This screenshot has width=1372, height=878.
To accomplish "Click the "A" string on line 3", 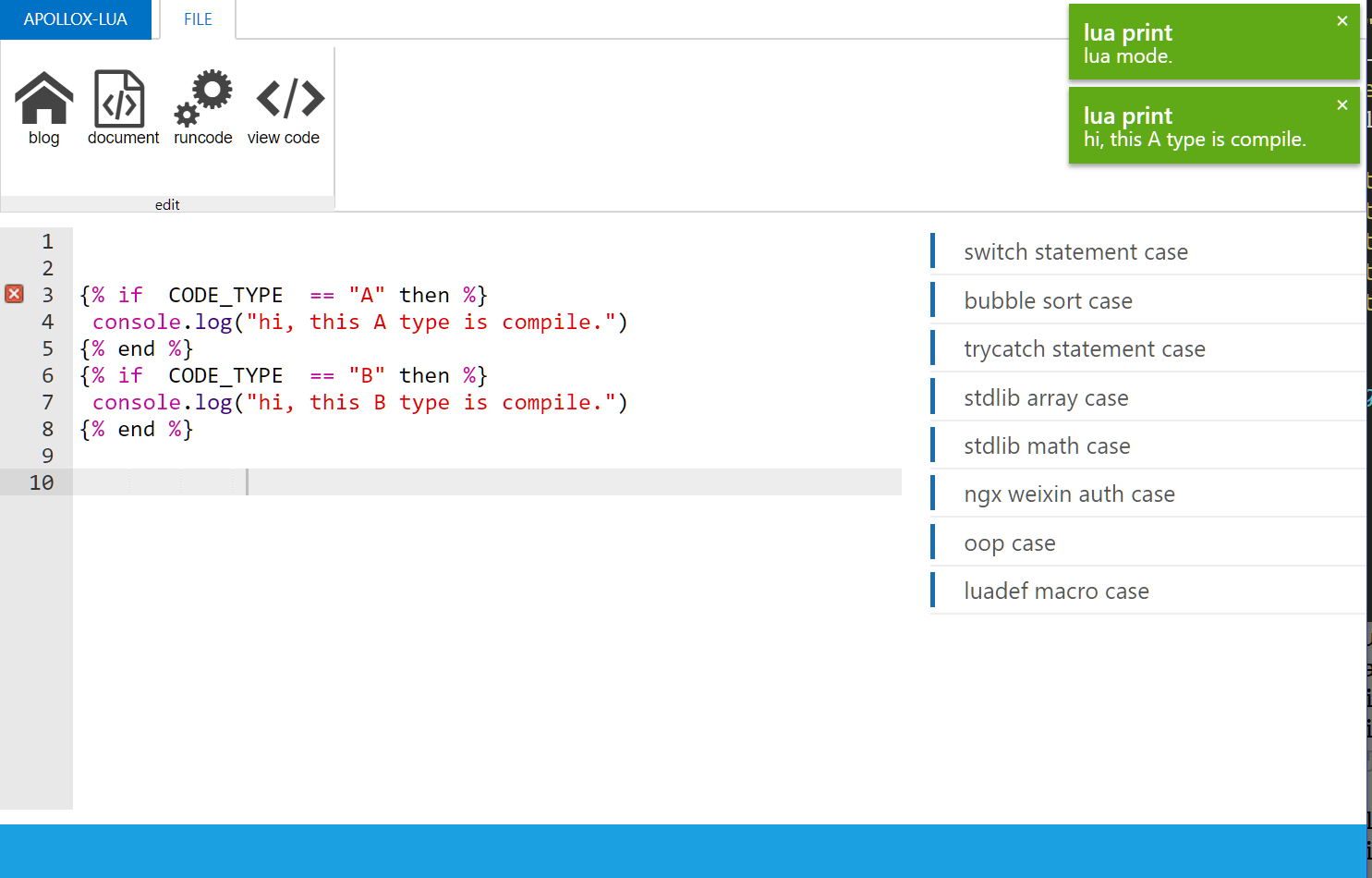I will pos(367,295).
